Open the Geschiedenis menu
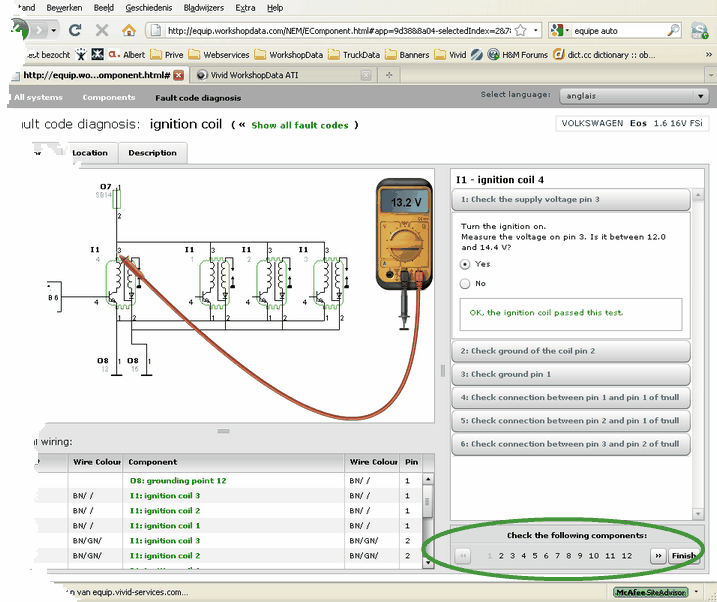The width and height of the screenshot is (717, 602). point(149,8)
